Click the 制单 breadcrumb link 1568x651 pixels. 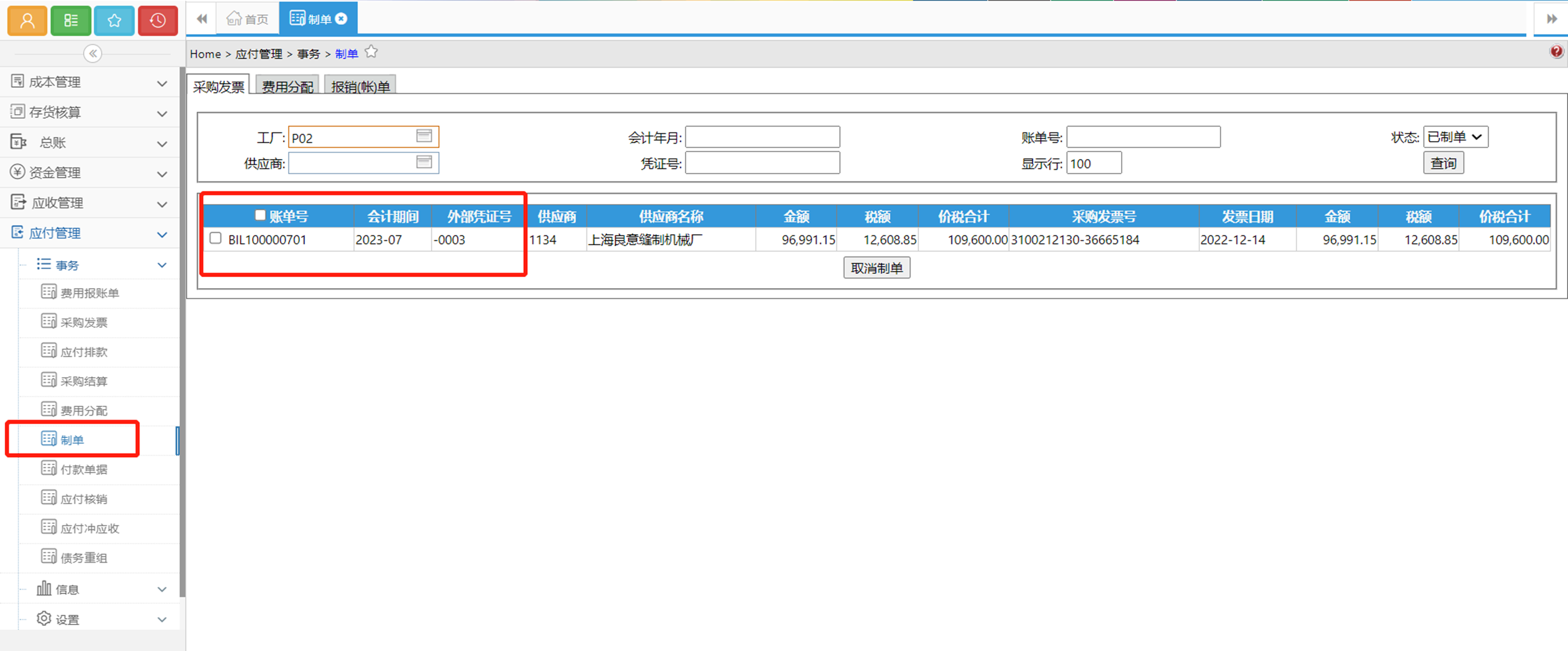(x=347, y=53)
